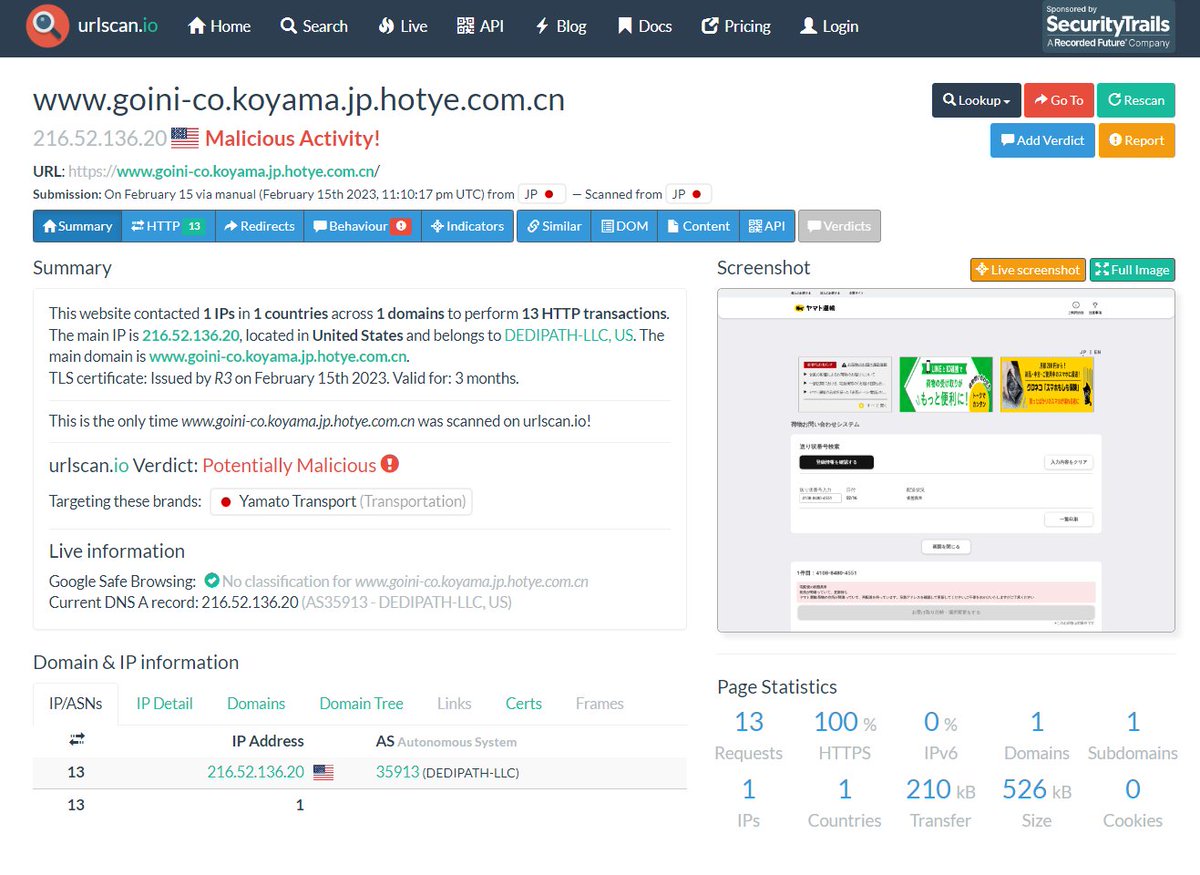Open the Similar tab
This screenshot has width=1200, height=875.
554,226
